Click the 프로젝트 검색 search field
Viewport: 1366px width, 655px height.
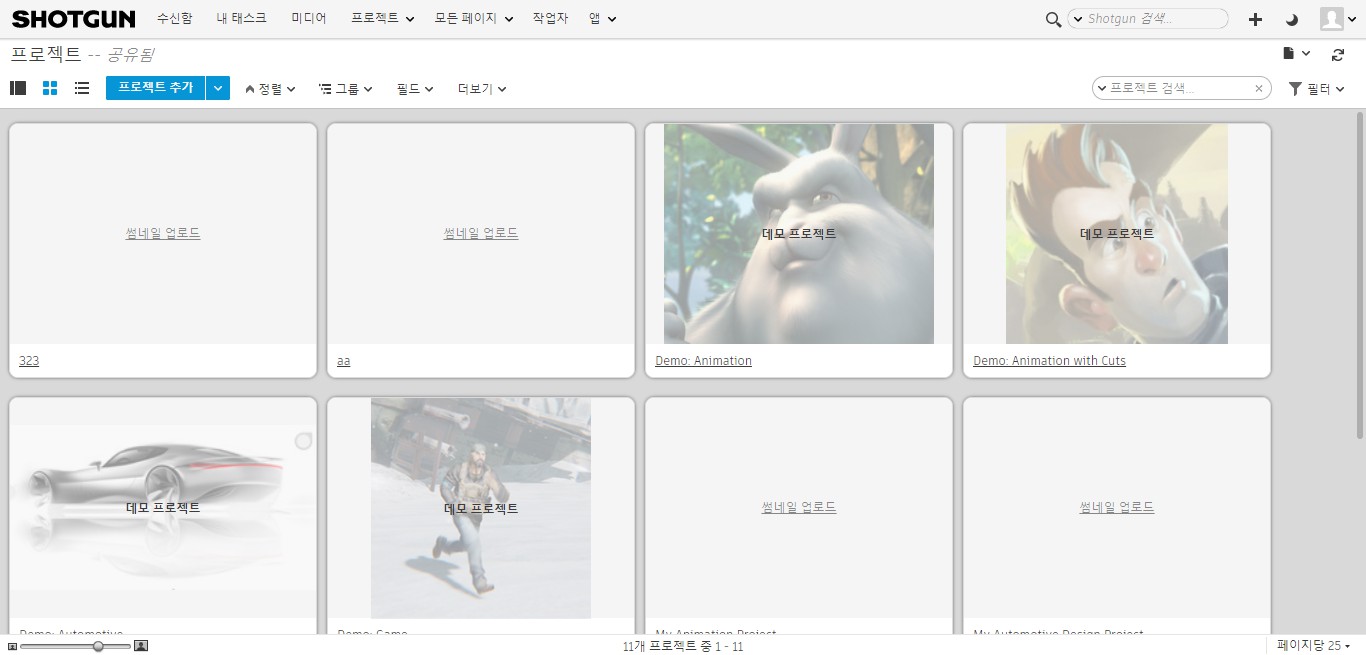coord(1180,89)
